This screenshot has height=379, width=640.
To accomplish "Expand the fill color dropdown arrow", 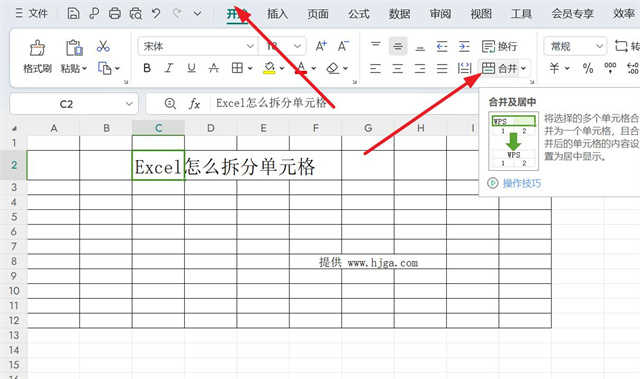I will tap(282, 69).
